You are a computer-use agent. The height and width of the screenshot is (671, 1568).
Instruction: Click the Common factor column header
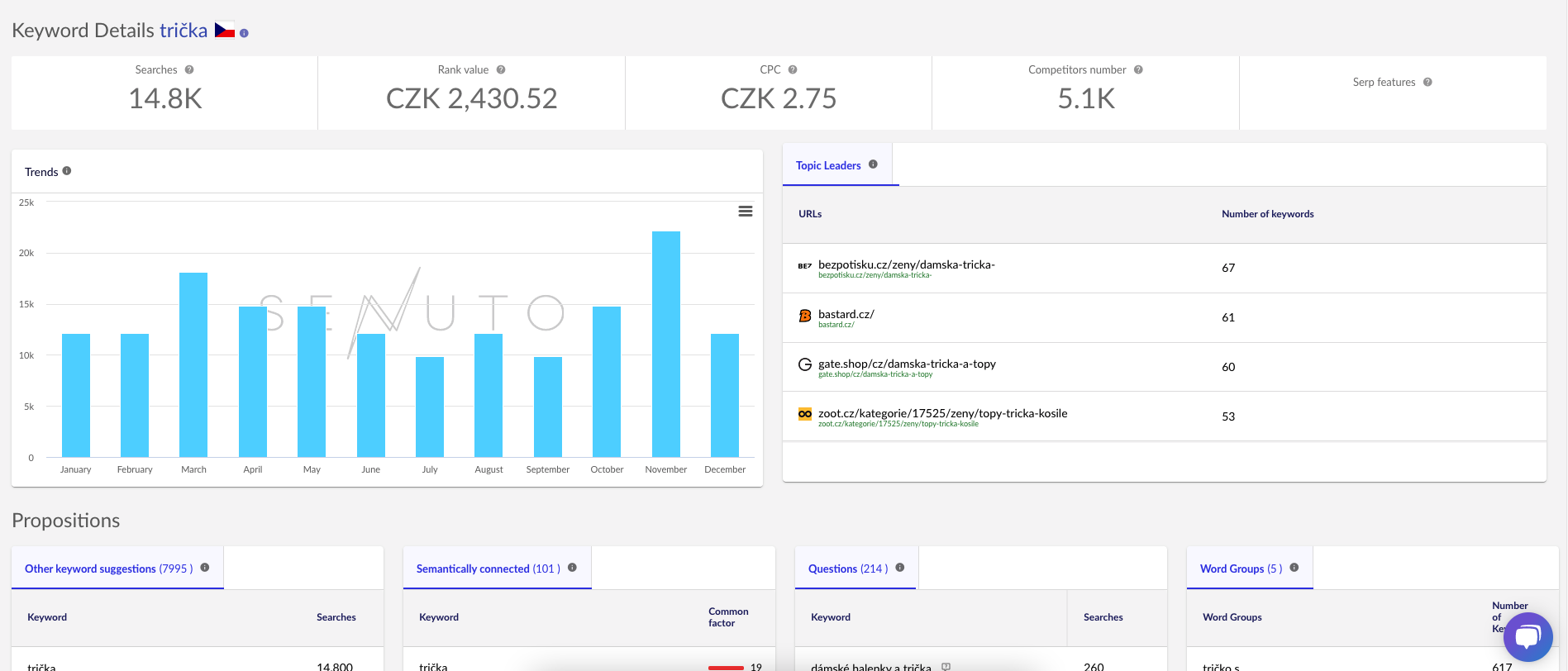[728, 617]
